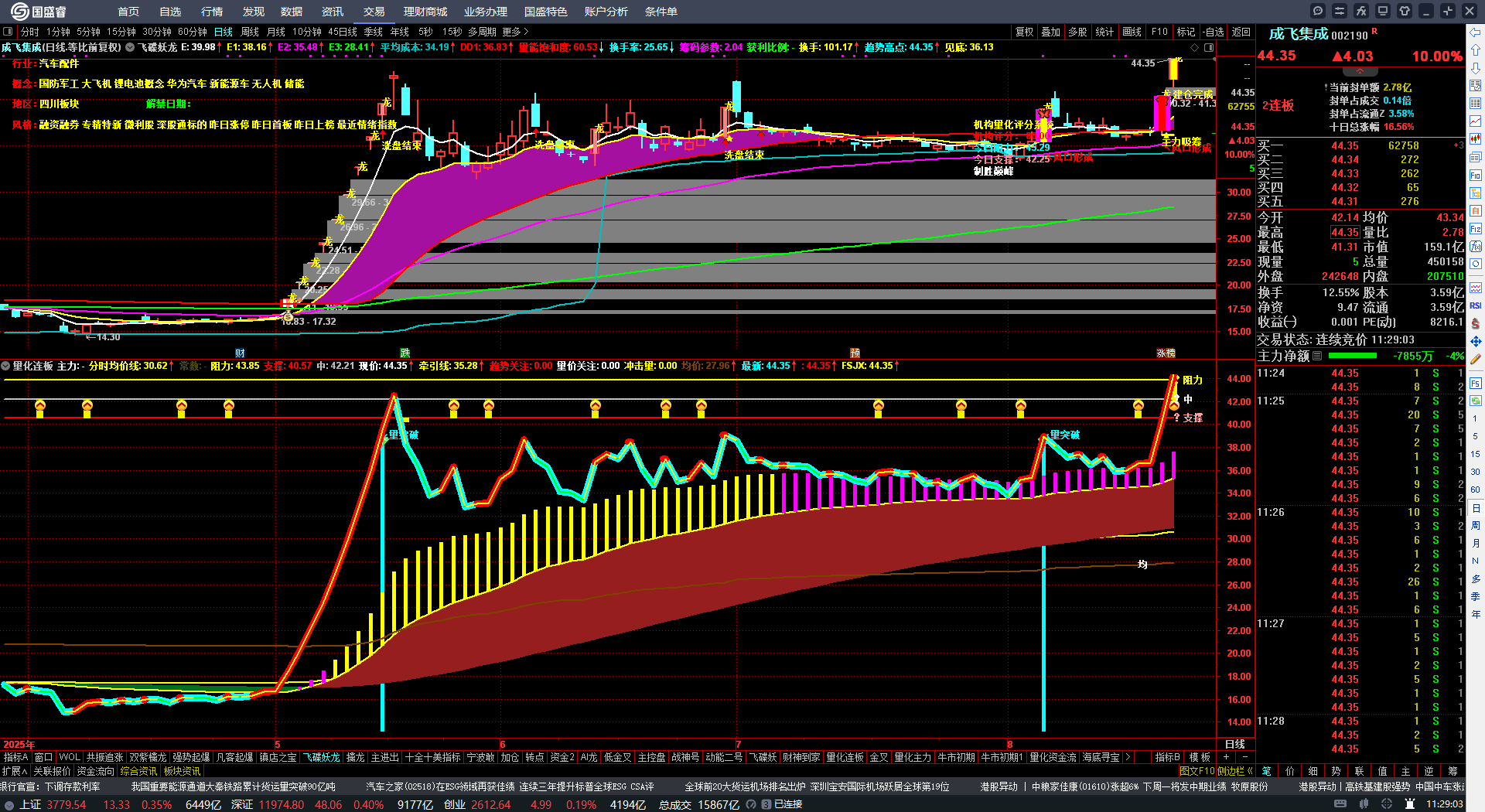Open the formula fx icon in title bar
Image resolution: width=1485 pixels, height=812 pixels.
click(x=1361, y=11)
